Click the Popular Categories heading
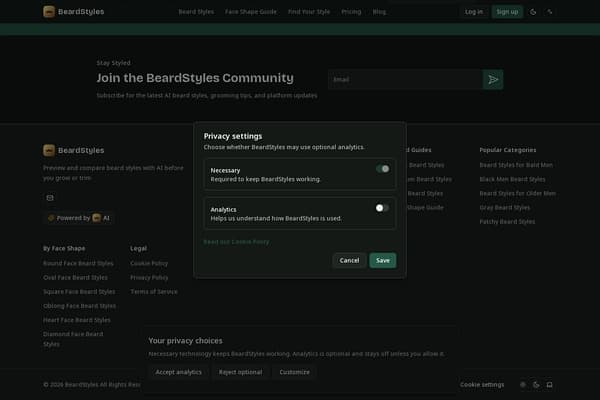The width and height of the screenshot is (600, 400). 508,150
